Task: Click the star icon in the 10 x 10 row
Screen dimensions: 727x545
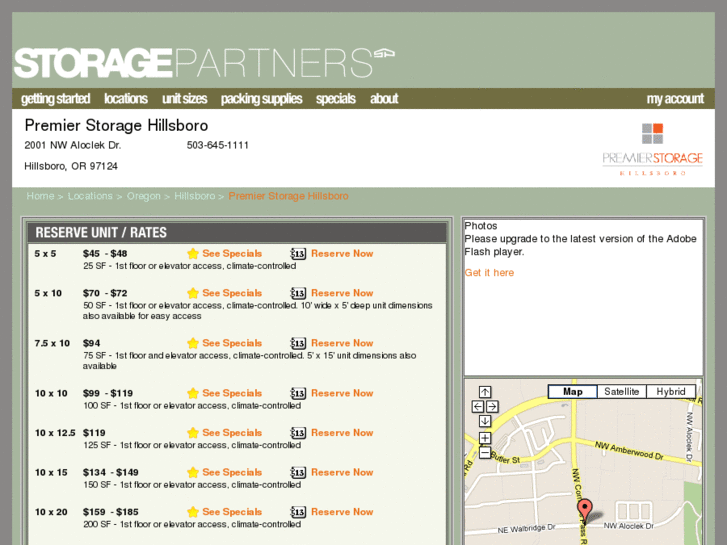Action: pos(193,393)
